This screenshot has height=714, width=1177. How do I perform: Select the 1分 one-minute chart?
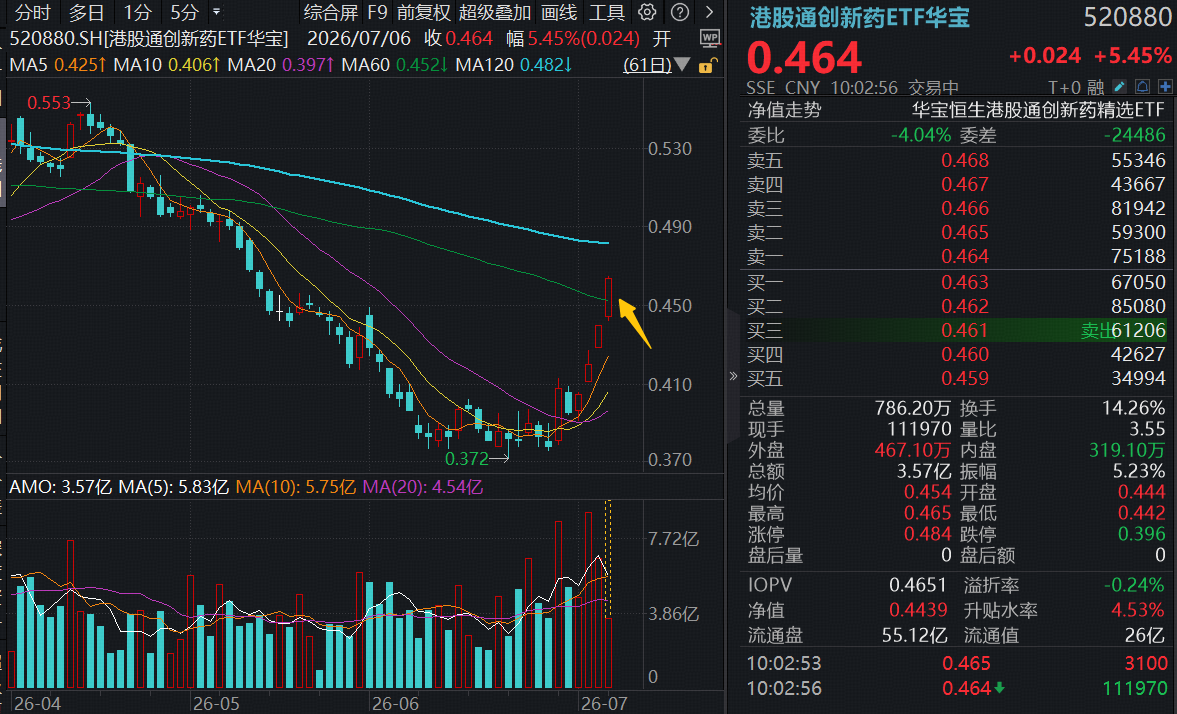tap(137, 12)
